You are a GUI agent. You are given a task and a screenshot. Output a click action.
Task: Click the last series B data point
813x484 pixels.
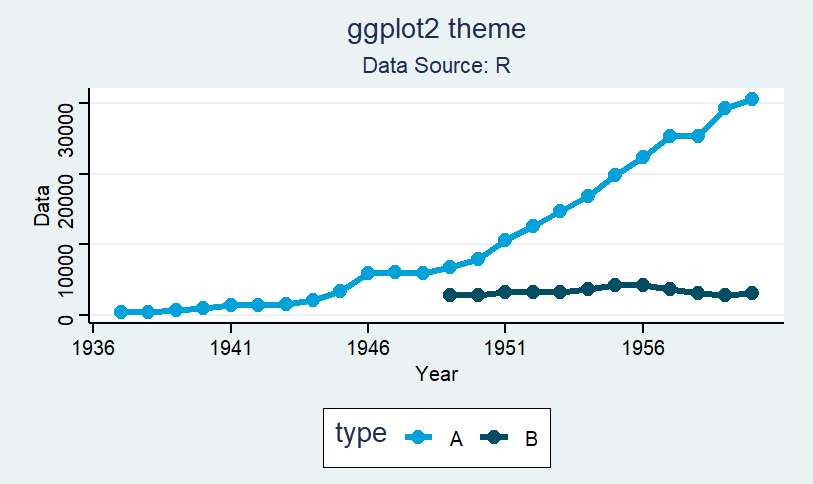(x=752, y=293)
